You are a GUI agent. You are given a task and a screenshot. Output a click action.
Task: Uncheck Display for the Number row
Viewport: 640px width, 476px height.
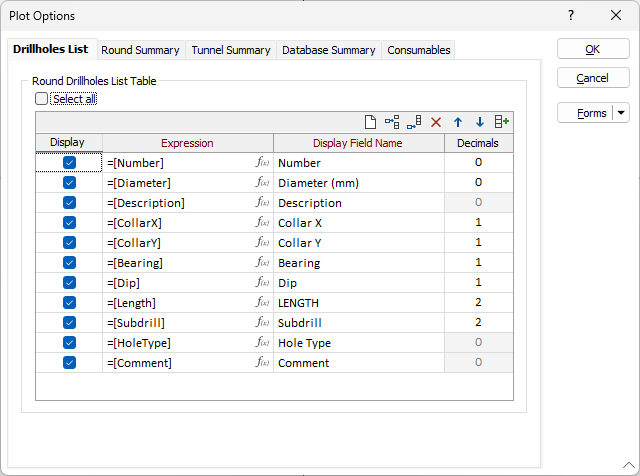click(x=69, y=162)
